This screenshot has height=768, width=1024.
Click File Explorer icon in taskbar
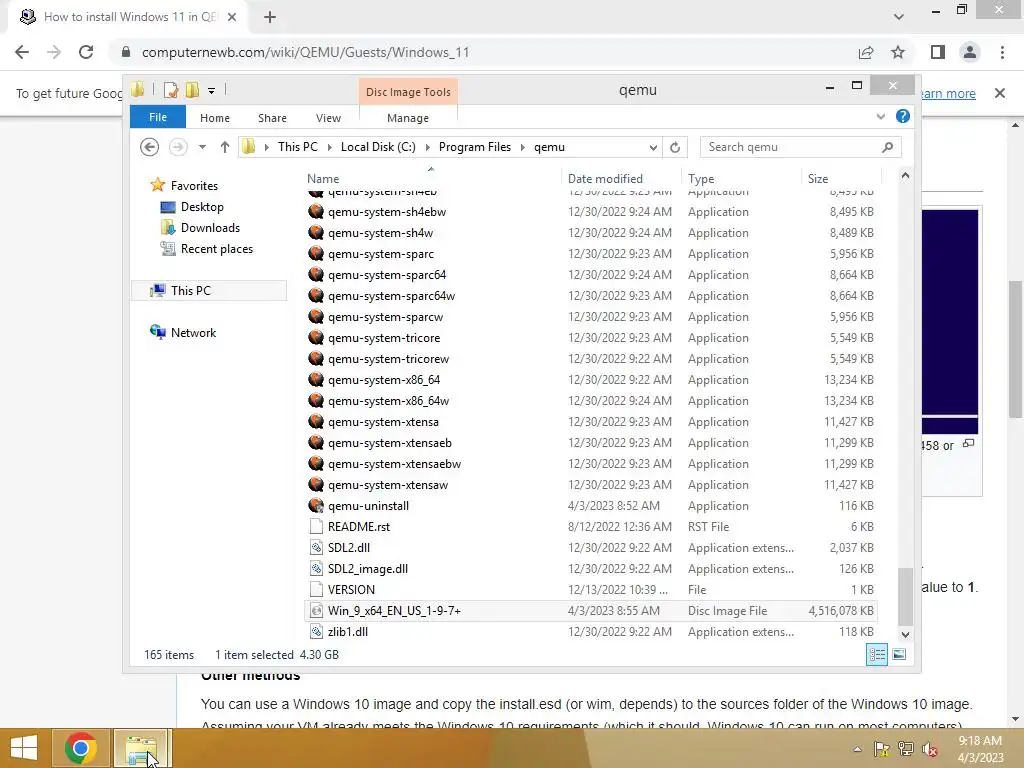(142, 748)
